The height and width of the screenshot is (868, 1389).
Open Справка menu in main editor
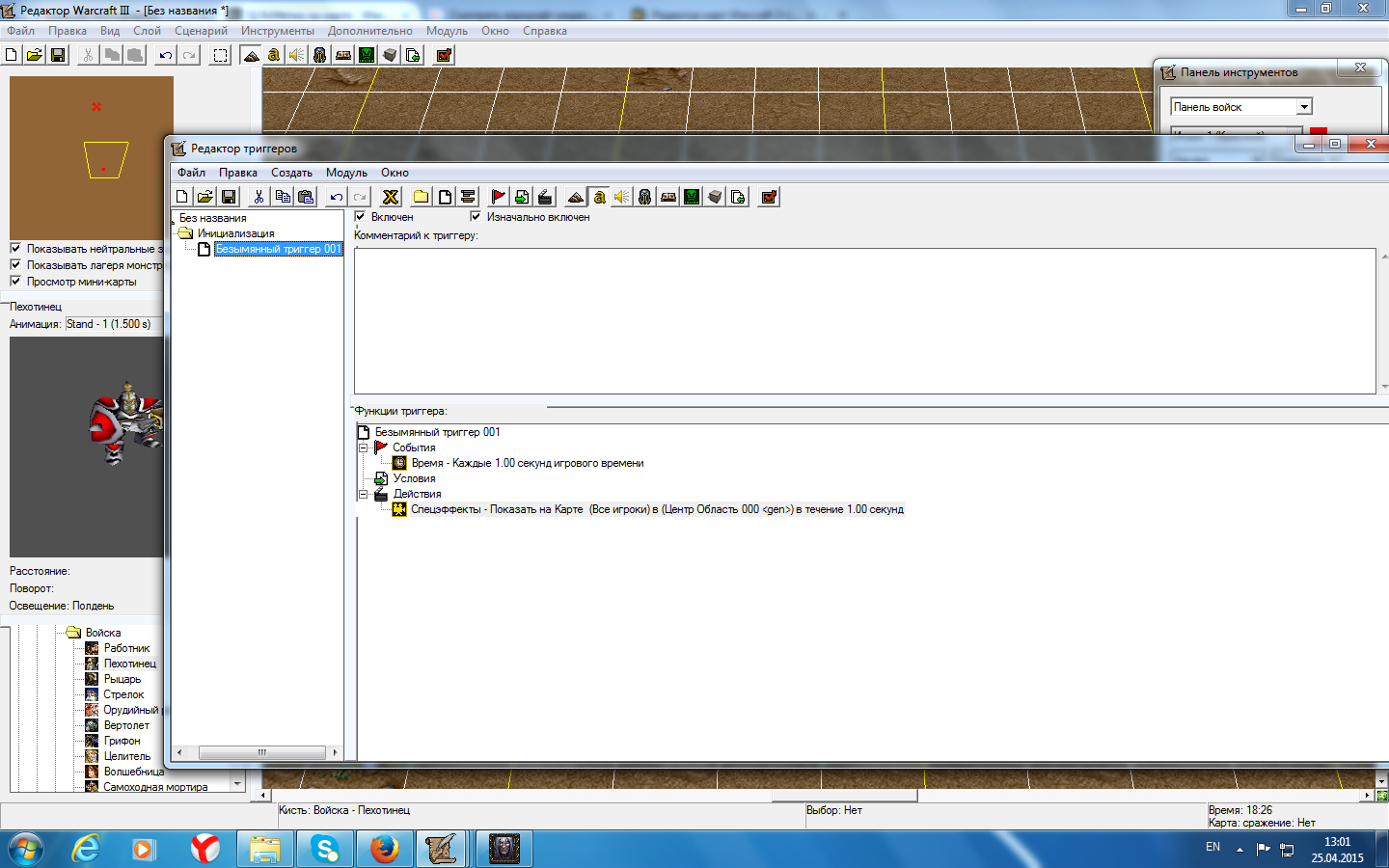545,31
